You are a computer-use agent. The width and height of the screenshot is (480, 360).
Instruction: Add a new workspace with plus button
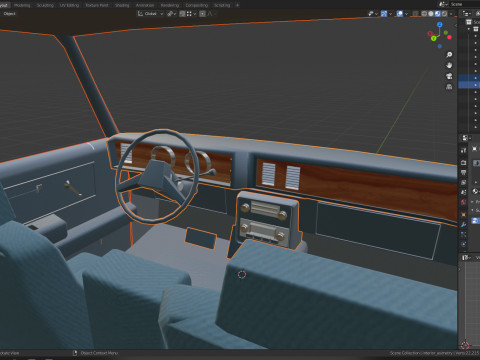tap(237, 5)
